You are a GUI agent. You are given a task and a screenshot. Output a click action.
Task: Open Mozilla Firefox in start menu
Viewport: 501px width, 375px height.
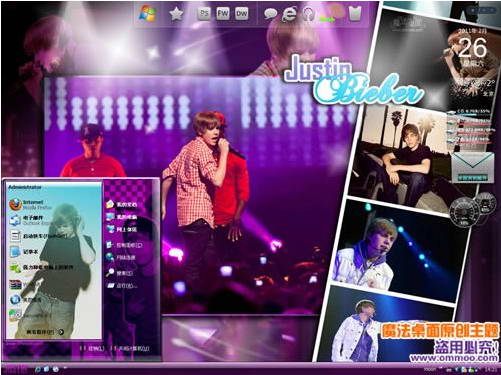click(30, 204)
